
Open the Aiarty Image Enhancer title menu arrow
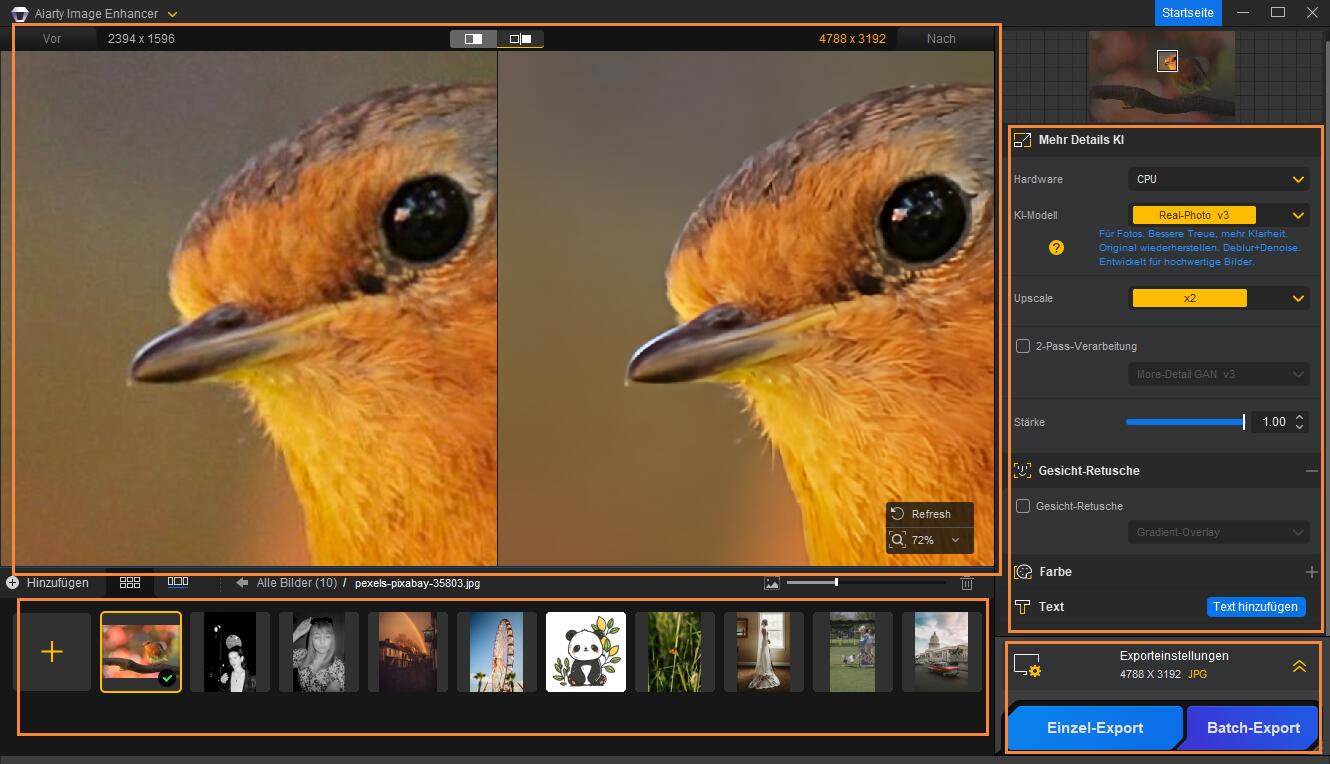(x=173, y=14)
